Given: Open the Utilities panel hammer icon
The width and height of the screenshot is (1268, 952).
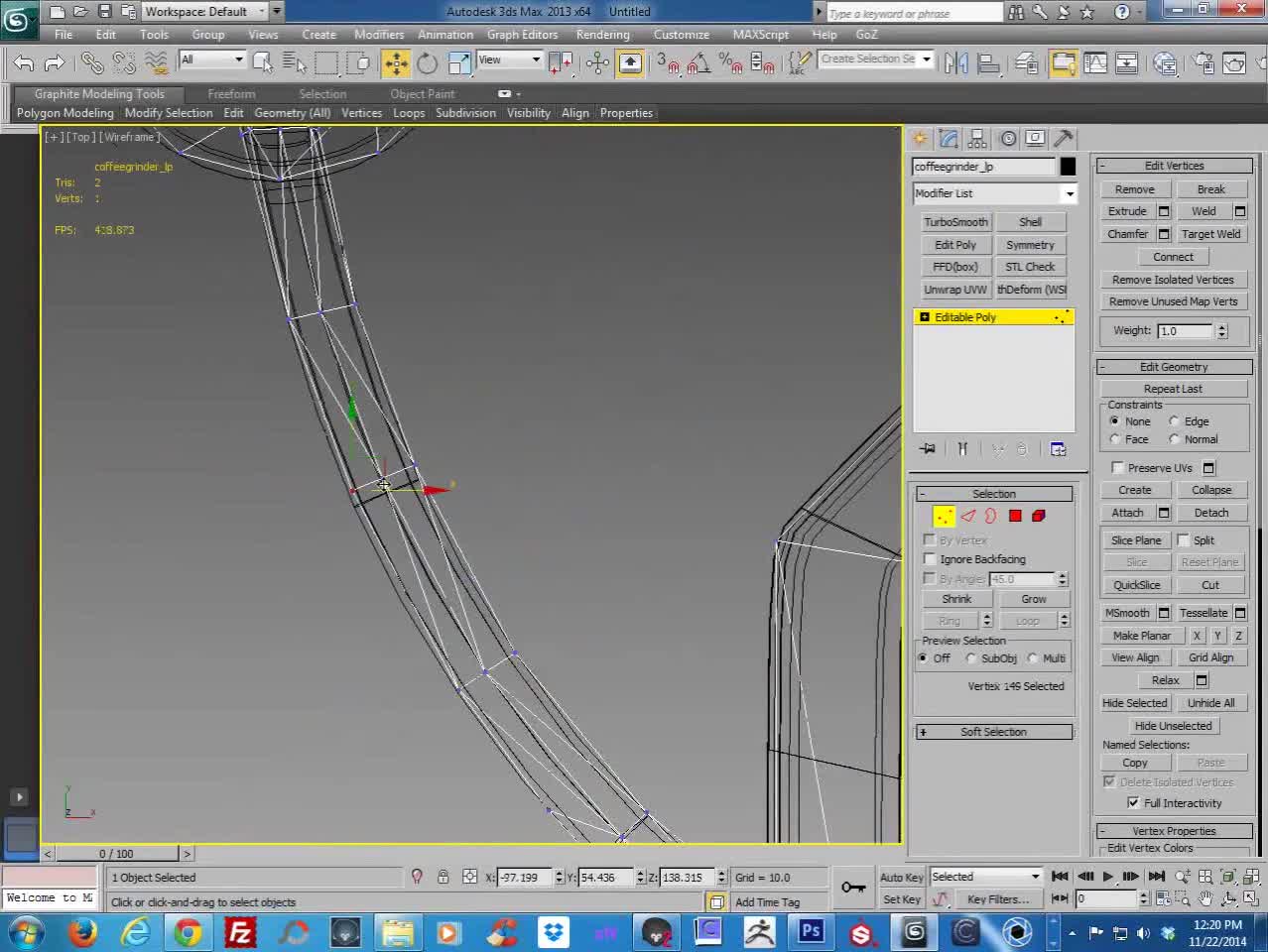Looking at the screenshot, I should (x=1063, y=139).
